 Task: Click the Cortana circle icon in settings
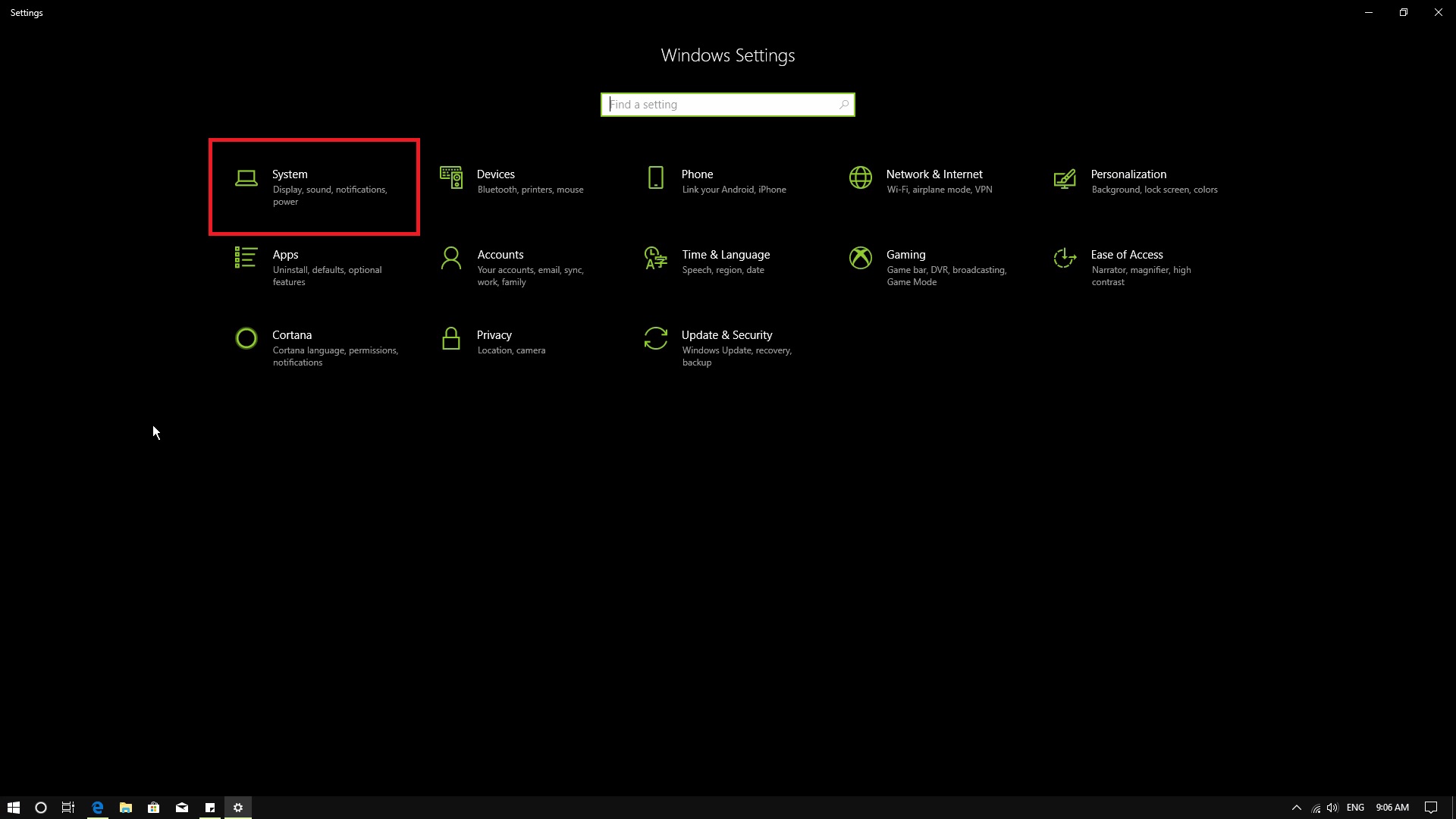pyautogui.click(x=246, y=338)
